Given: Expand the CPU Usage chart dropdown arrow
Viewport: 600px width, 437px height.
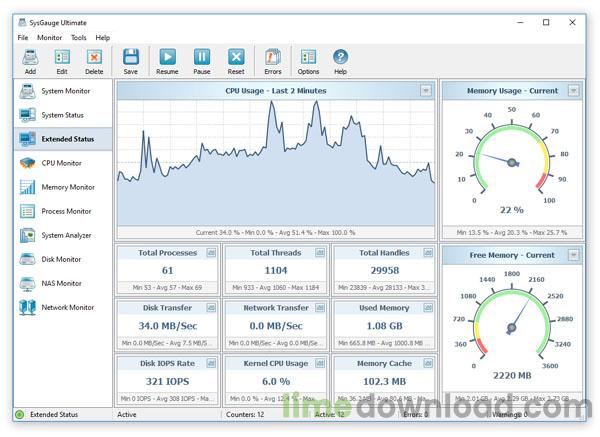Looking at the screenshot, I should point(426,91).
